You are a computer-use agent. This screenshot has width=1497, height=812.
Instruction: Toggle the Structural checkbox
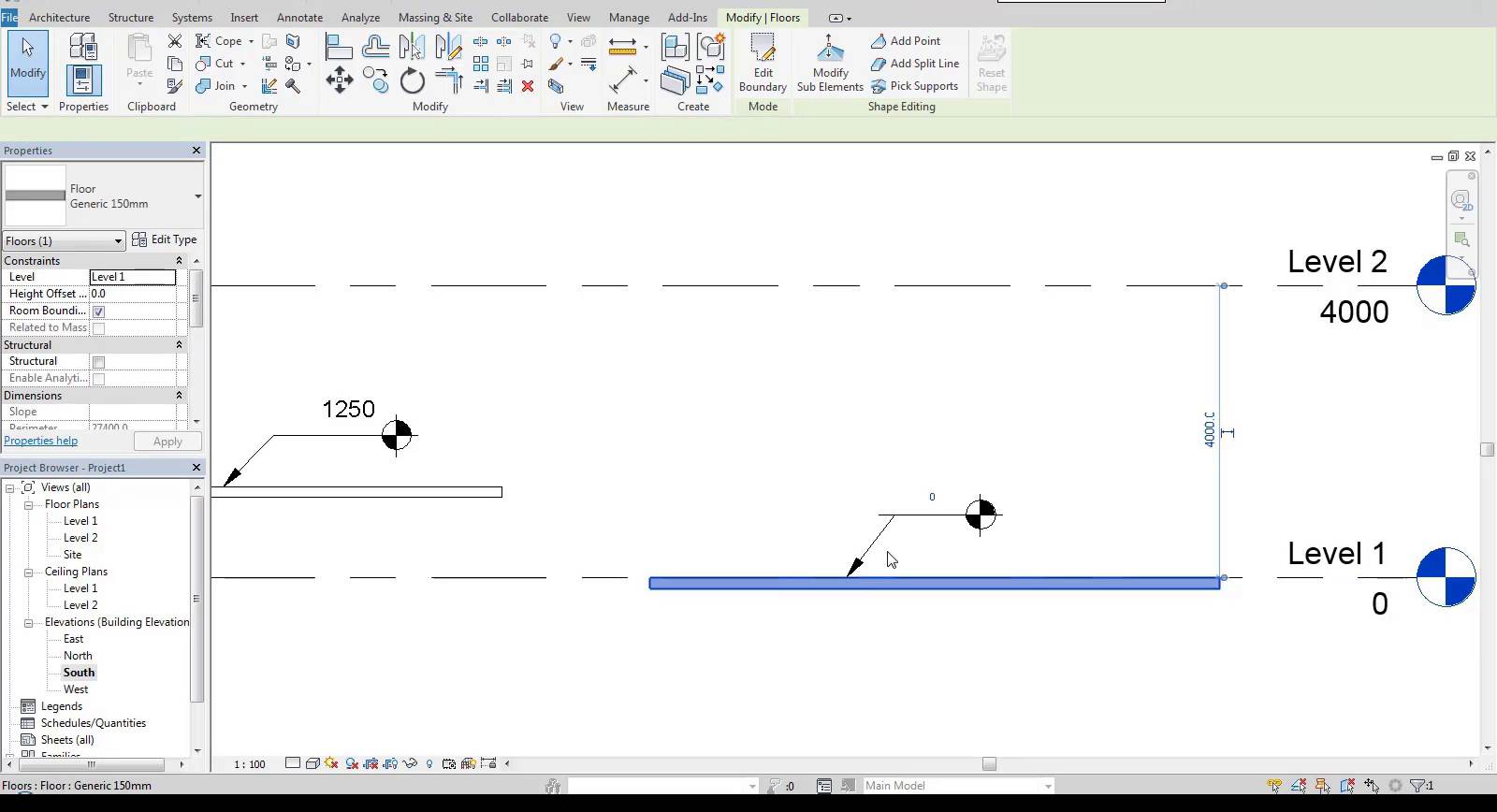(x=98, y=362)
